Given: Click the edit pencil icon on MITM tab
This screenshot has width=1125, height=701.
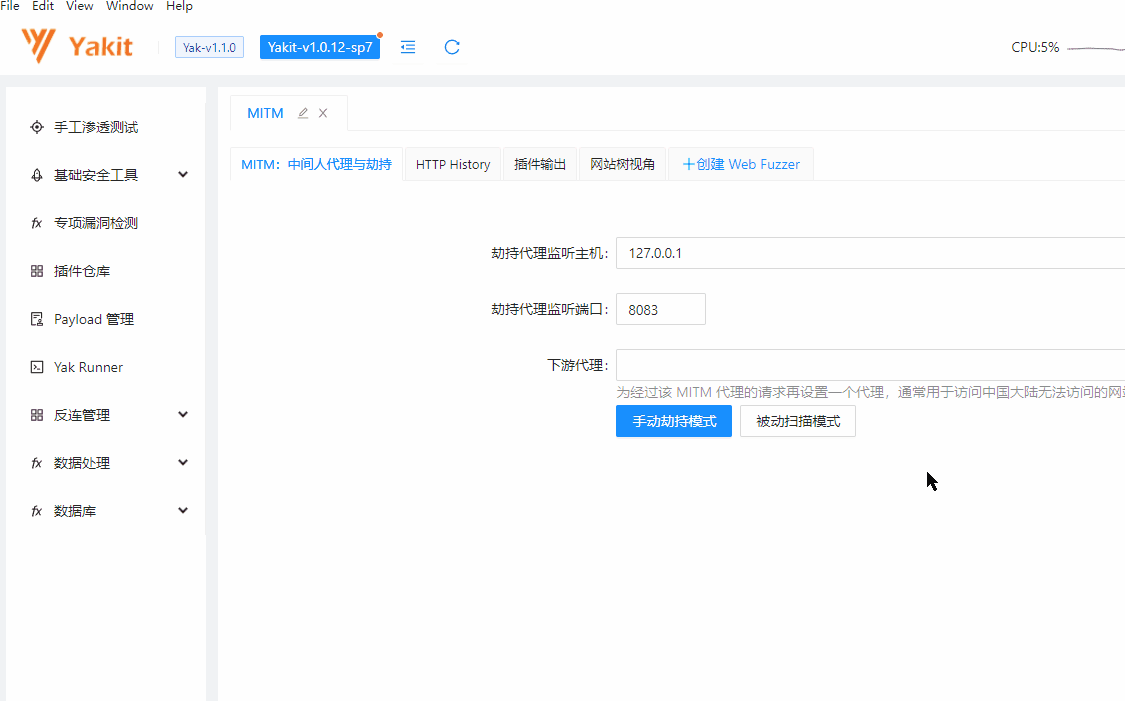Looking at the screenshot, I should click(x=303, y=113).
